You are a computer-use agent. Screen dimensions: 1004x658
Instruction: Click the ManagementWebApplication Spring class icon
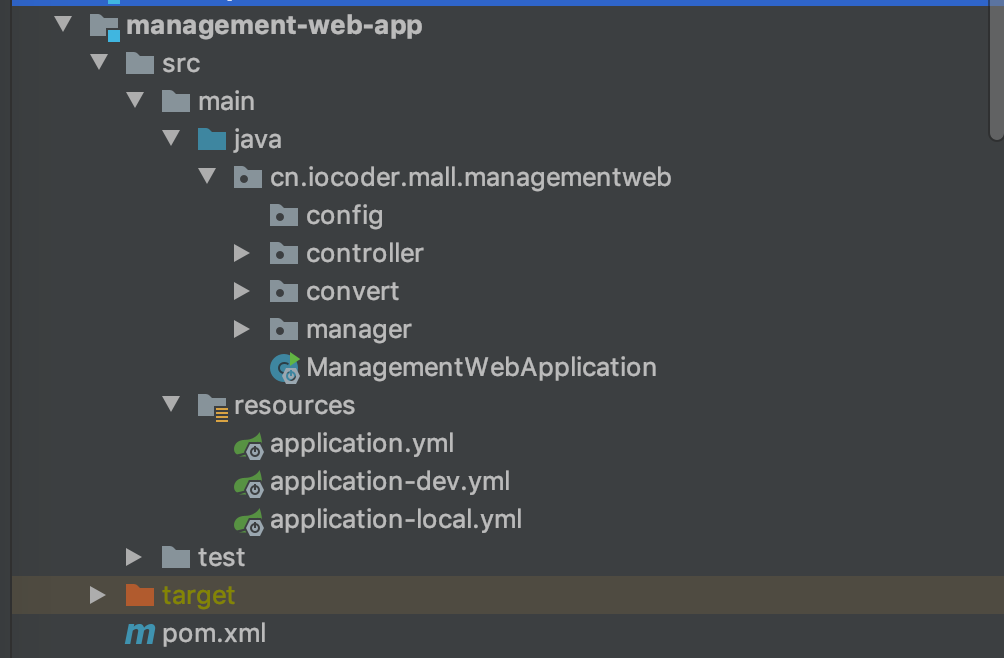pos(284,368)
